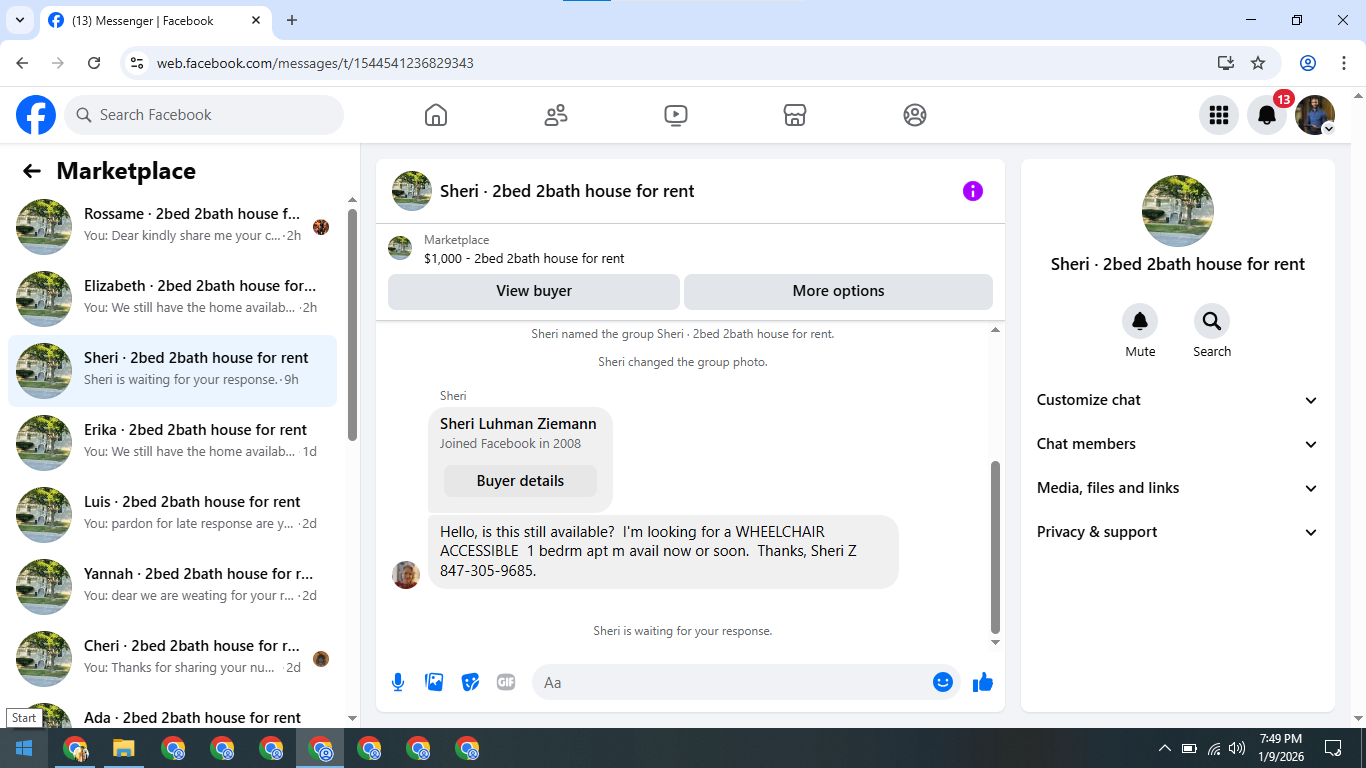This screenshot has width=1366, height=768.
Task: Click Sheri's avatar beside her message
Action: click(x=406, y=574)
